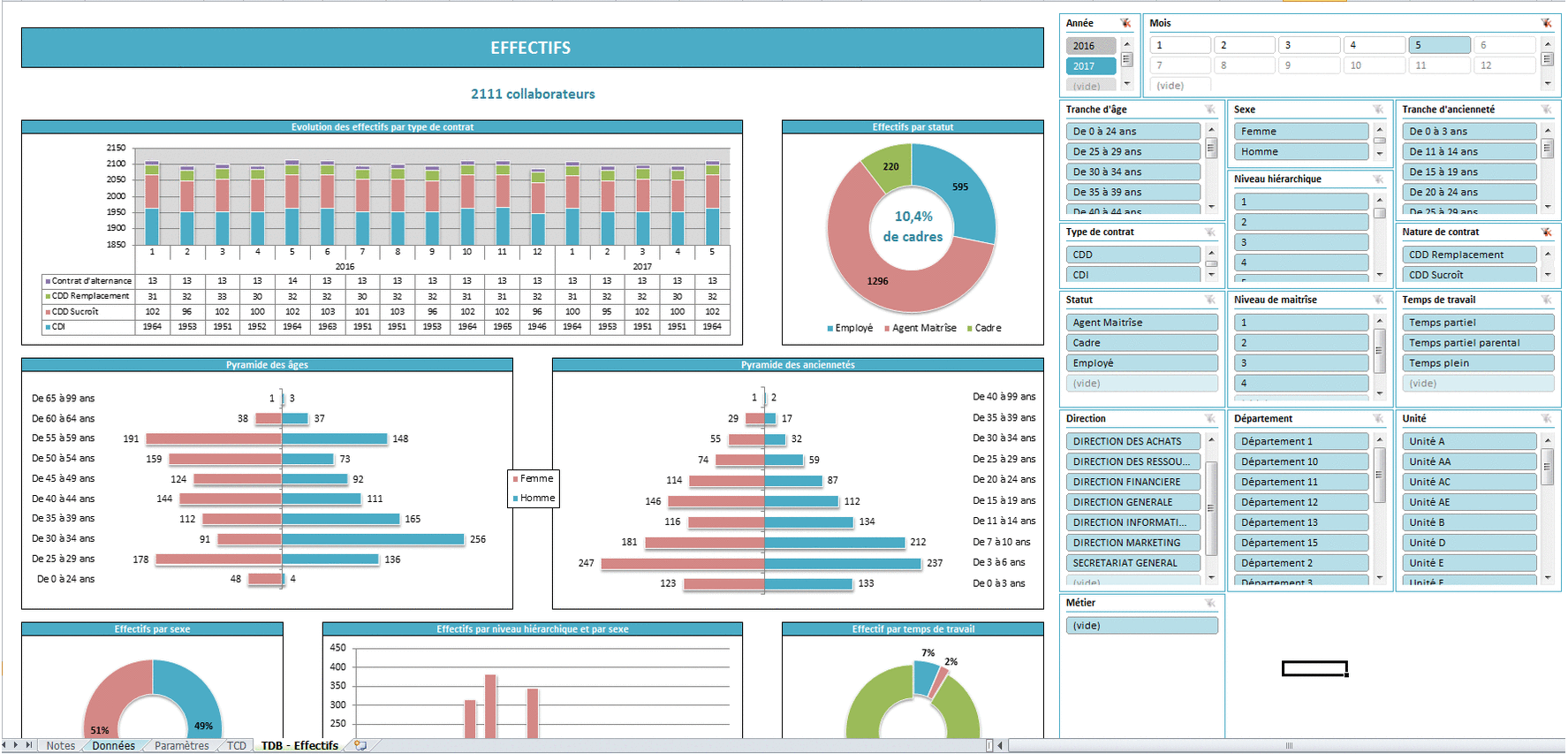
Task: Clear the Mois slicer filter
Action: [1546, 23]
